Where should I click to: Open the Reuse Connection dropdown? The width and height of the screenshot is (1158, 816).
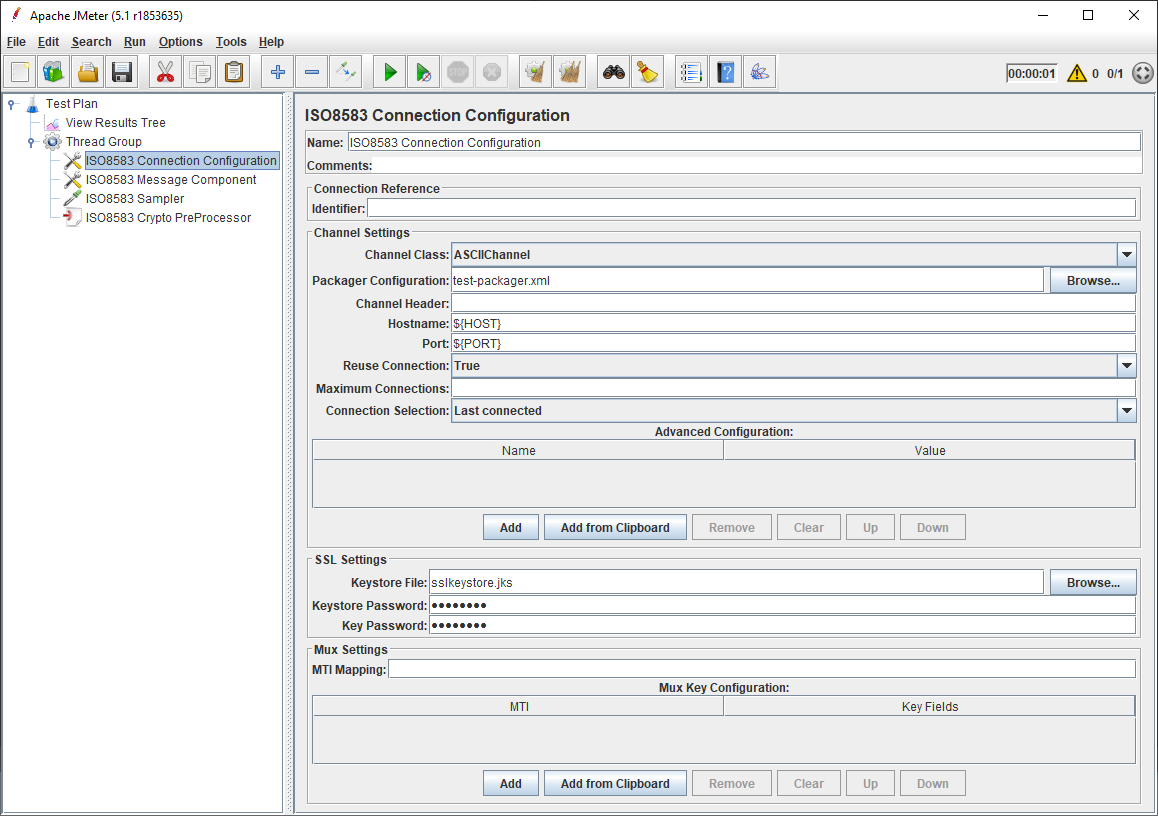(1126, 366)
